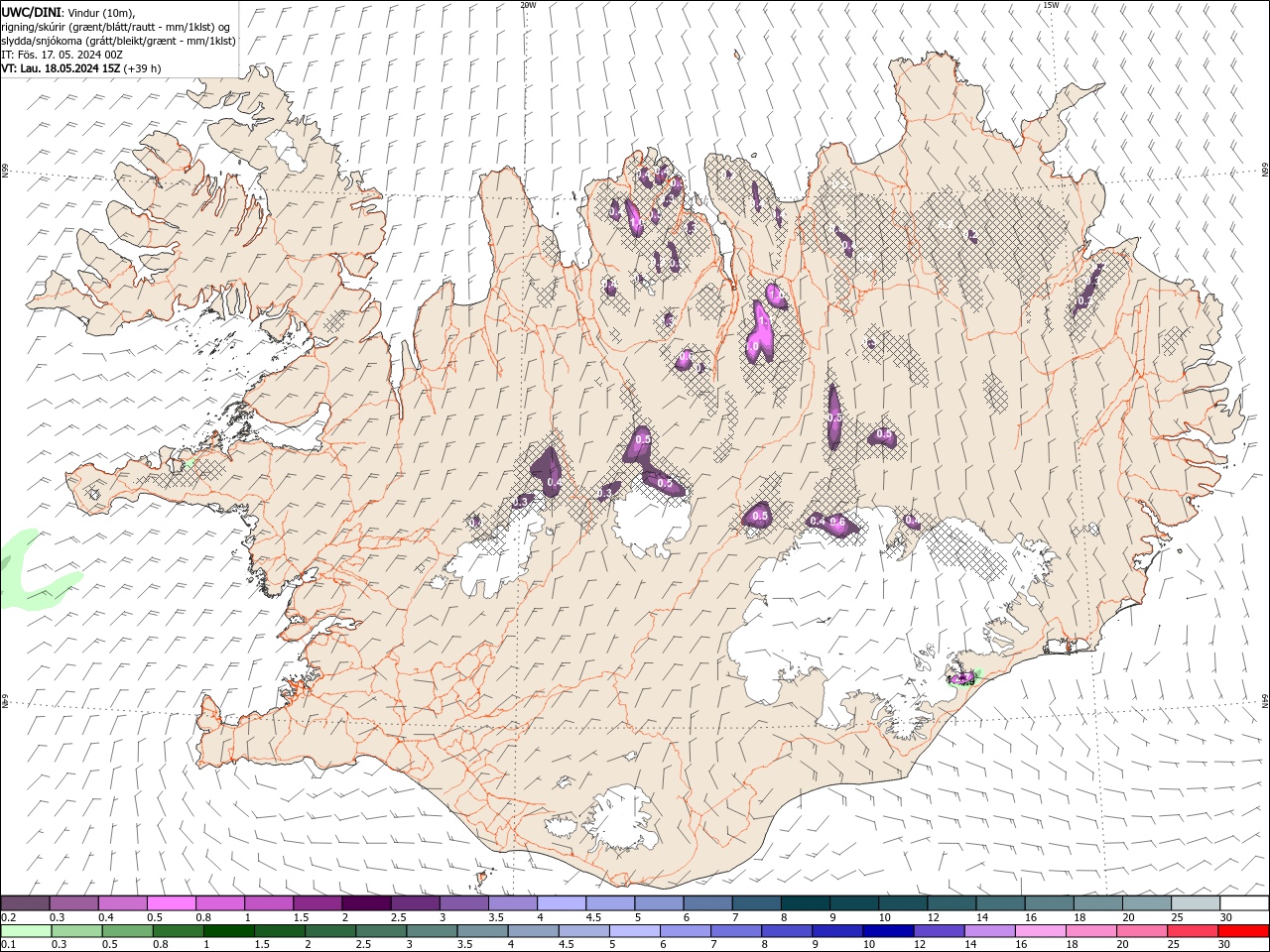Select the 9–10 deep blue swatch, lower legend

(x=835, y=931)
